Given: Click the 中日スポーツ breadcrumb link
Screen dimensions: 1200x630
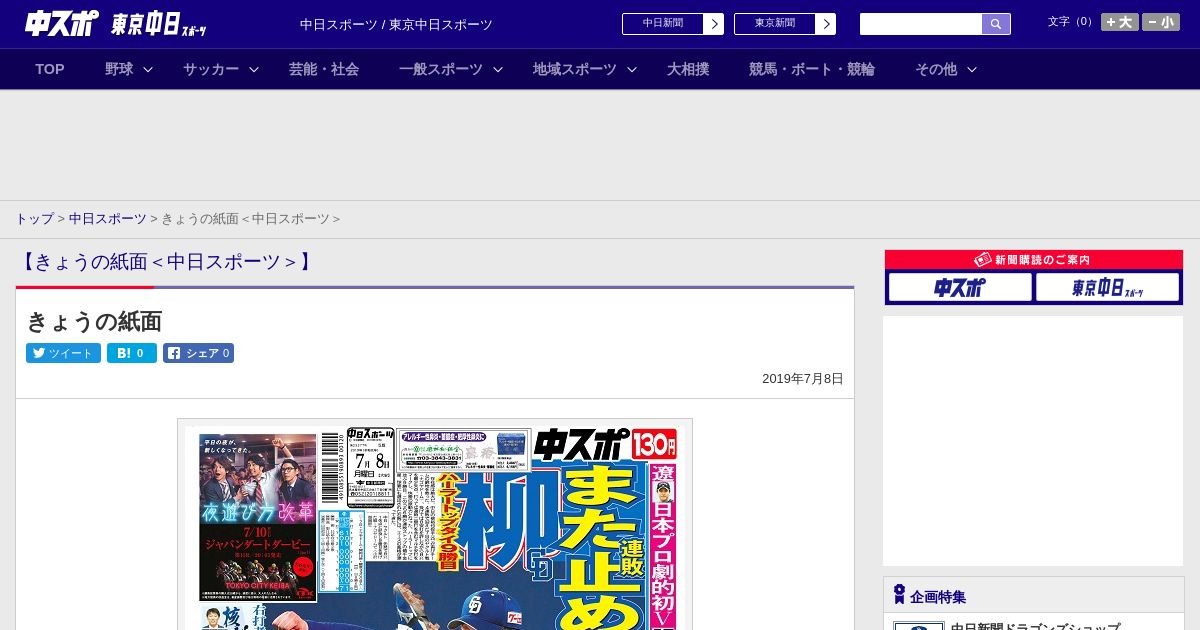Looking at the screenshot, I should [x=108, y=219].
